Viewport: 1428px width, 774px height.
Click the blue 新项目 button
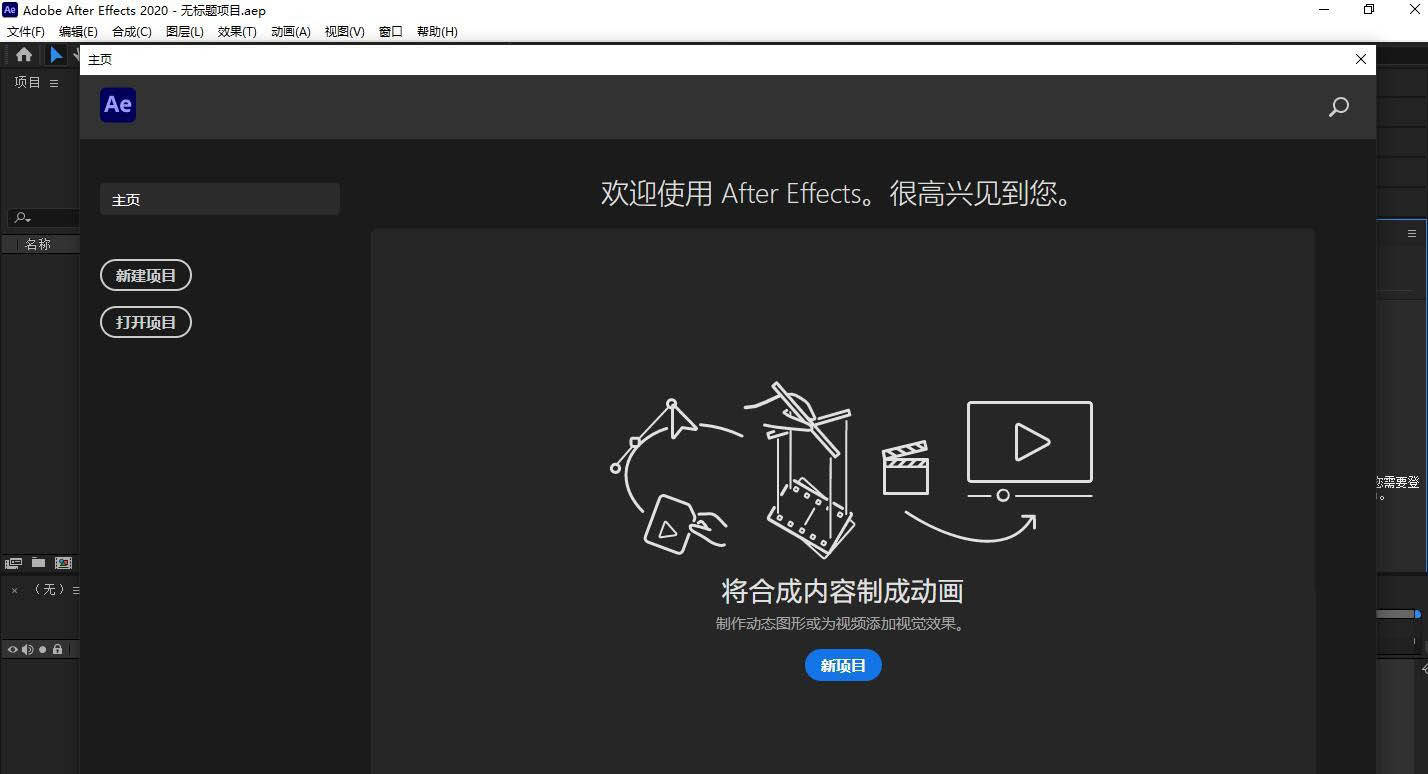(x=843, y=665)
